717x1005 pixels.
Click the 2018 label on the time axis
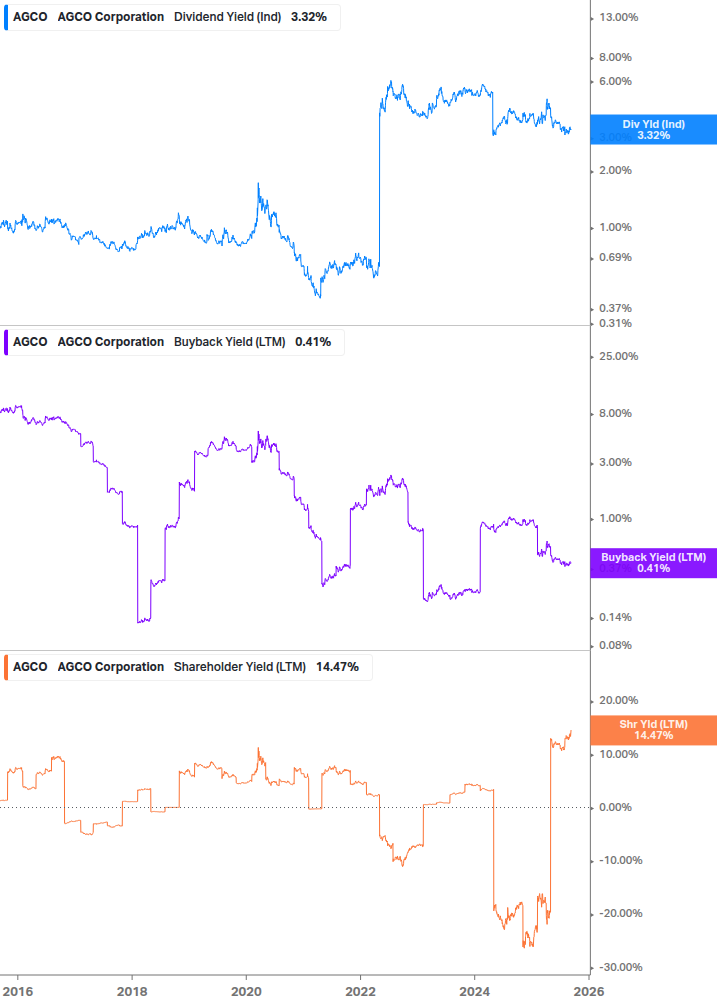click(x=132, y=992)
